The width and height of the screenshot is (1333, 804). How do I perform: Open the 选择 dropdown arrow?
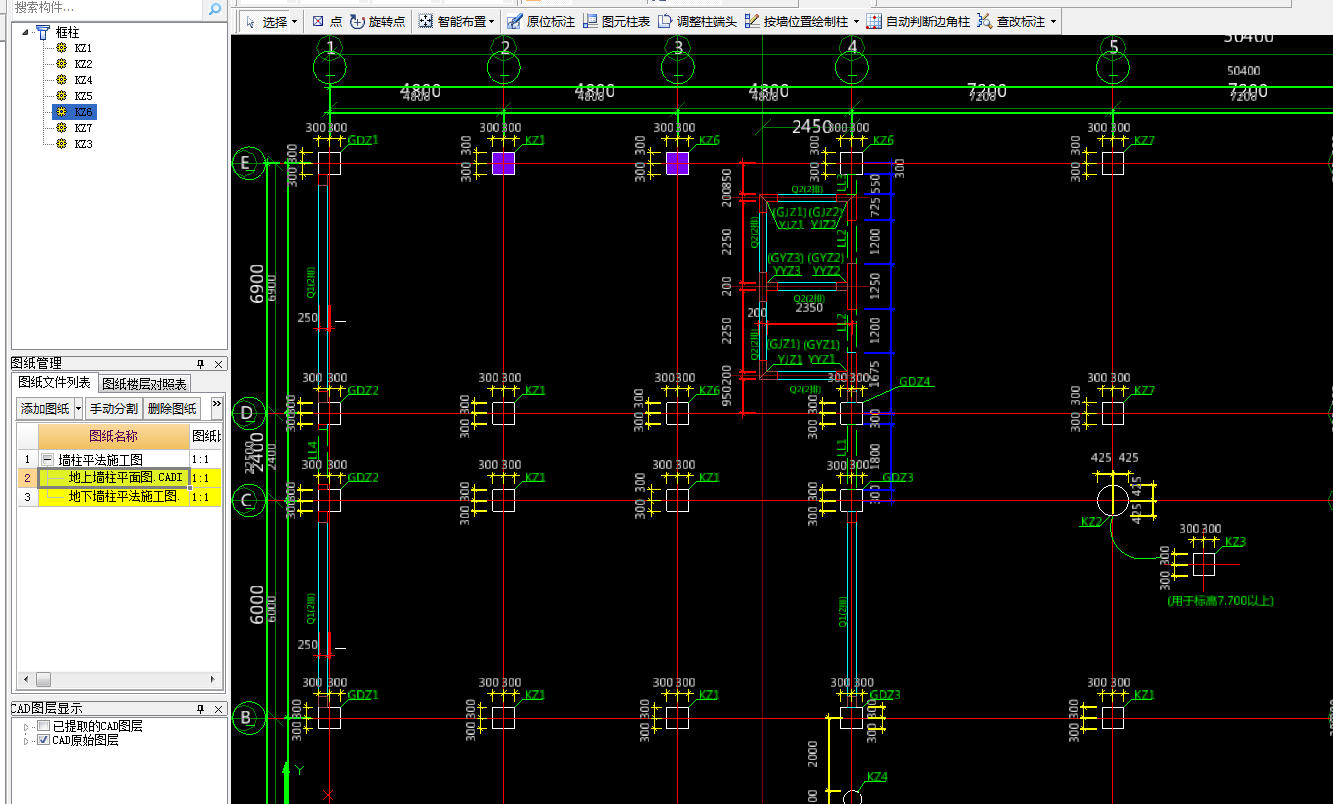click(295, 22)
